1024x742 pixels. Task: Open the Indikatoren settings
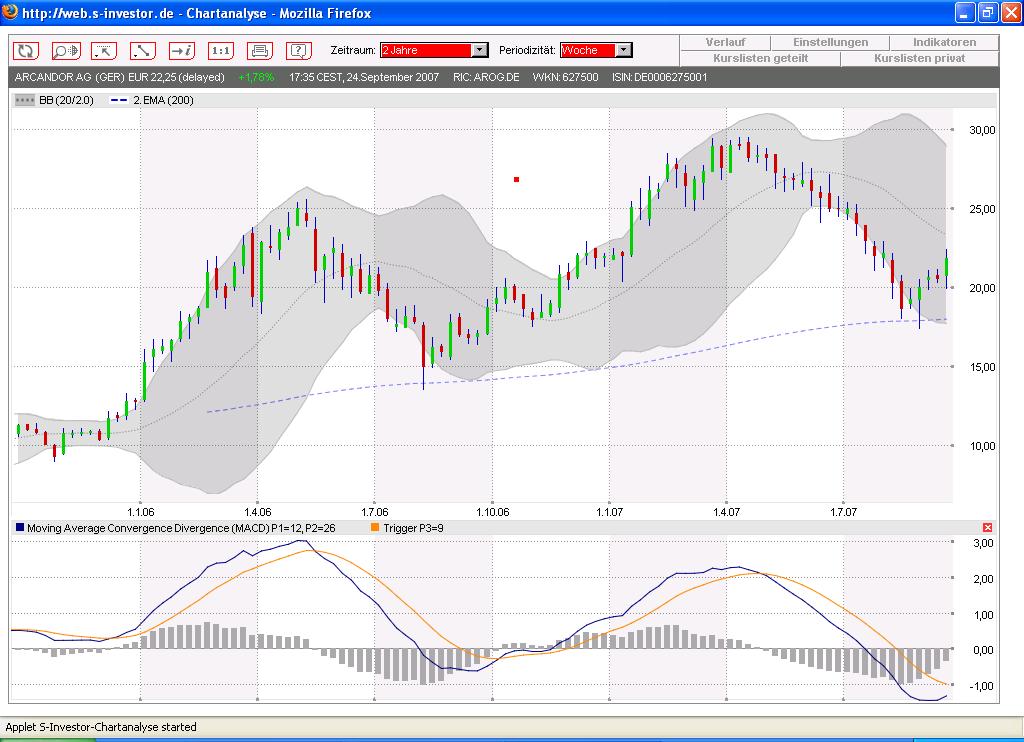tap(942, 42)
